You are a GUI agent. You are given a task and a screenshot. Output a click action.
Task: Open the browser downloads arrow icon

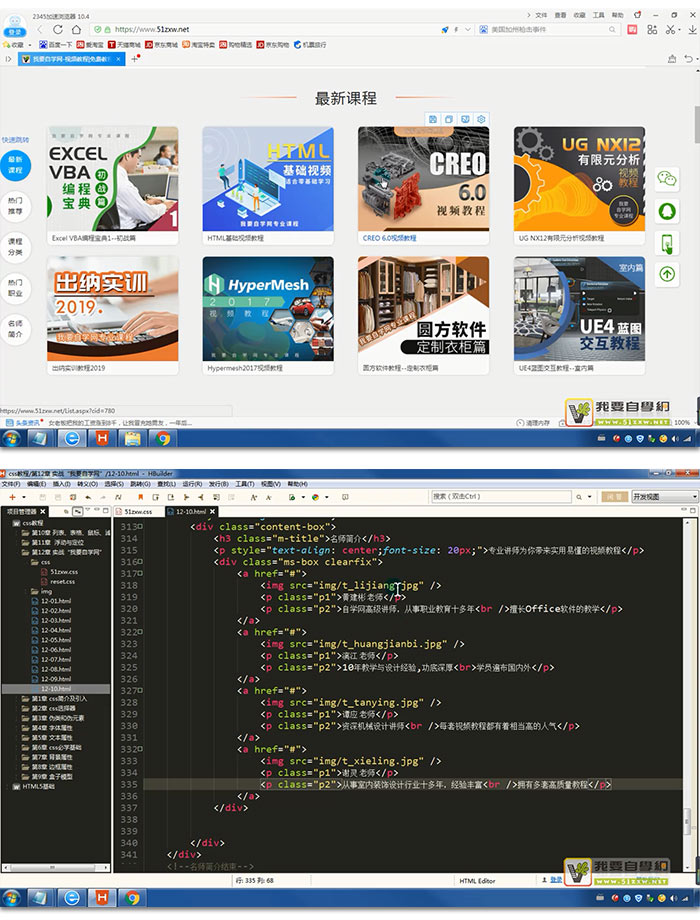(692, 29)
